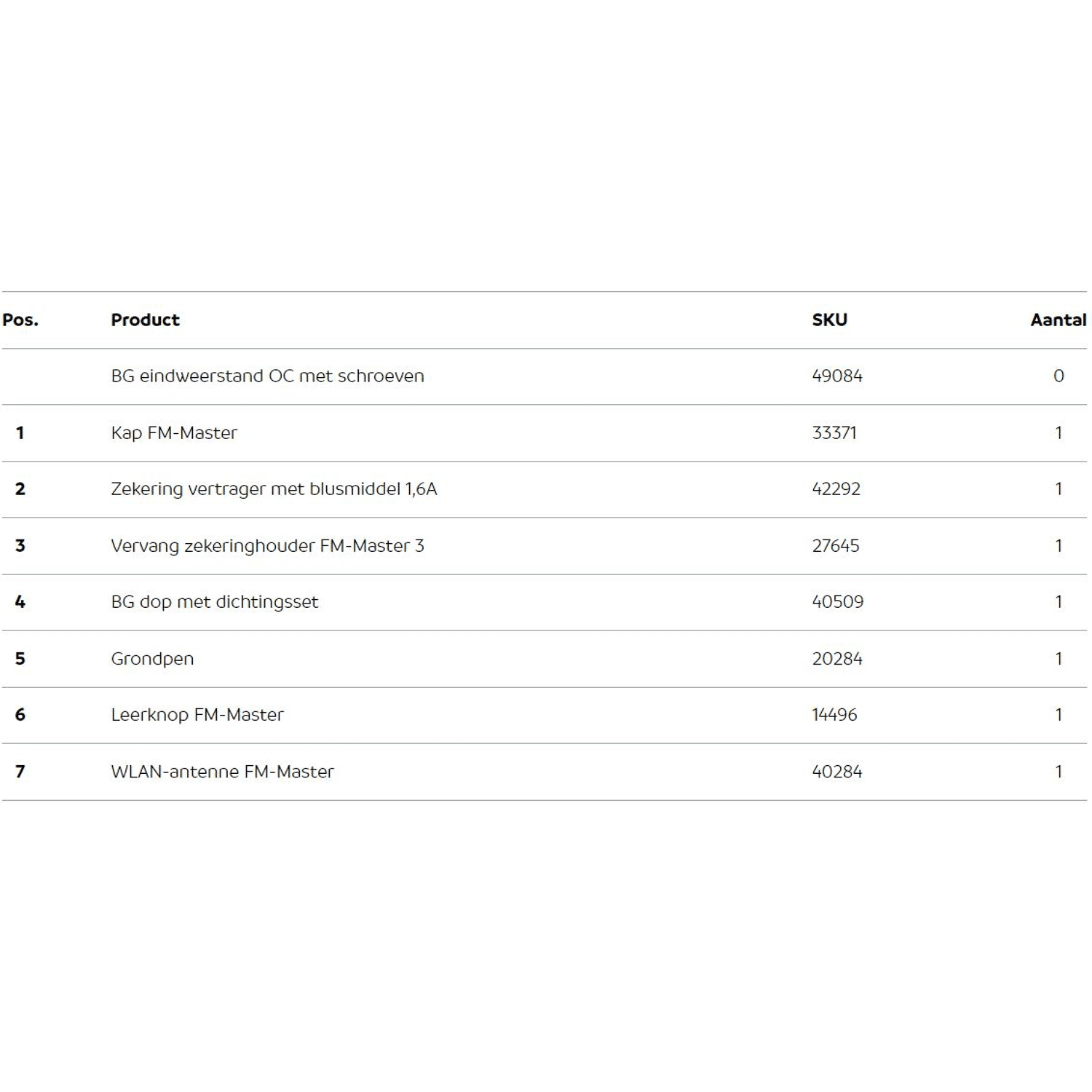Select the Kap FM-Master product
This screenshot has width=1092, height=1092.
tap(174, 433)
